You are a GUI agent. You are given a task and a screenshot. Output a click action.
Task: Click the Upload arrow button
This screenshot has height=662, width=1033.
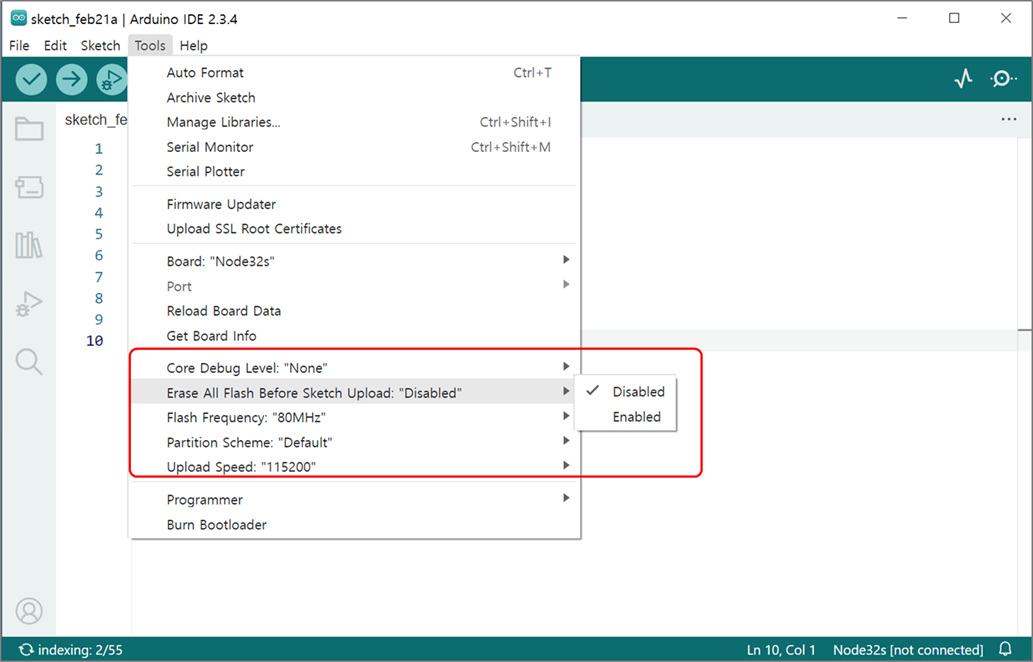(x=71, y=80)
